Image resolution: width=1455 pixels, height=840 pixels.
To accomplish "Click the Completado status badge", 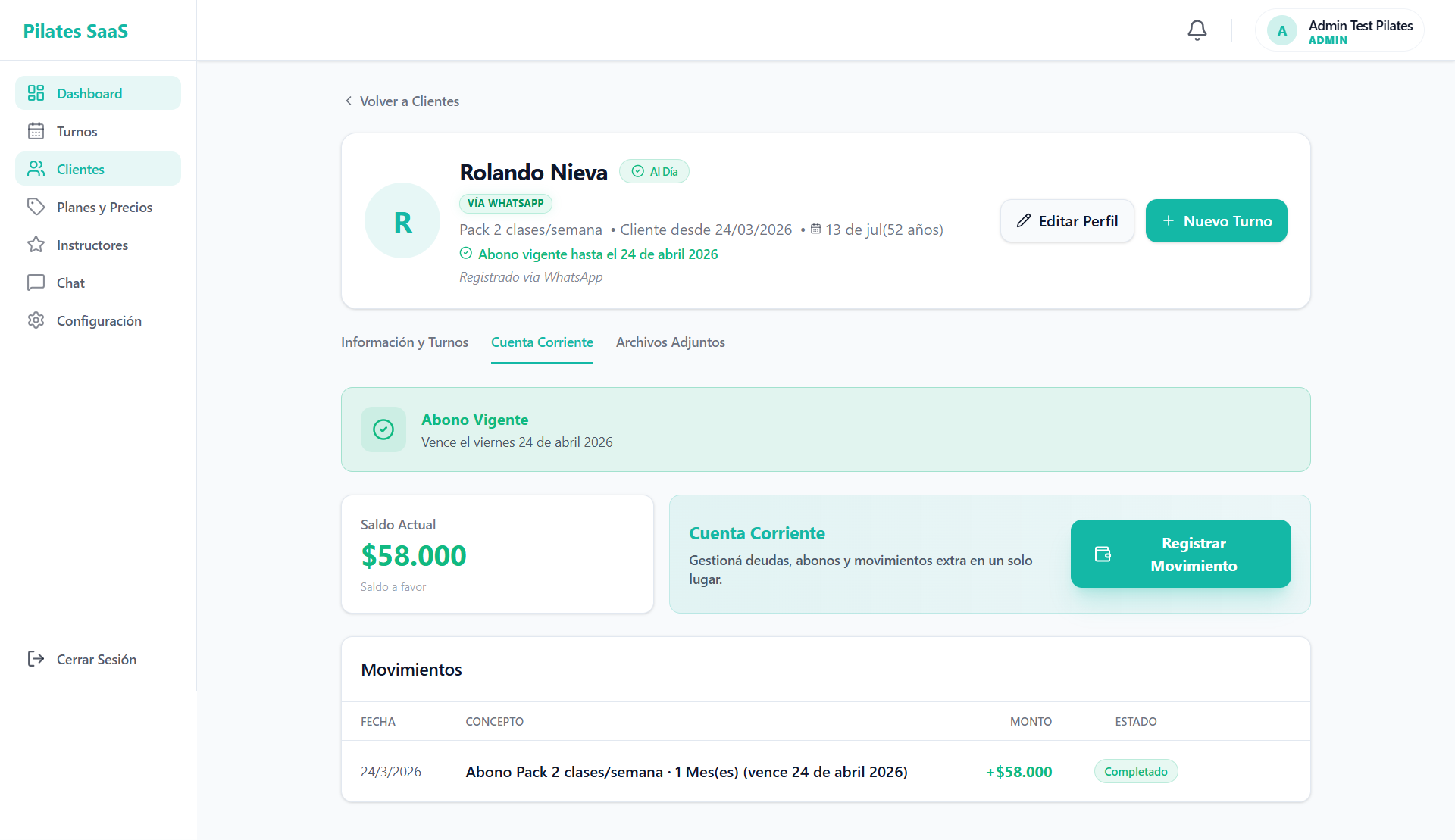I will click(x=1135, y=772).
